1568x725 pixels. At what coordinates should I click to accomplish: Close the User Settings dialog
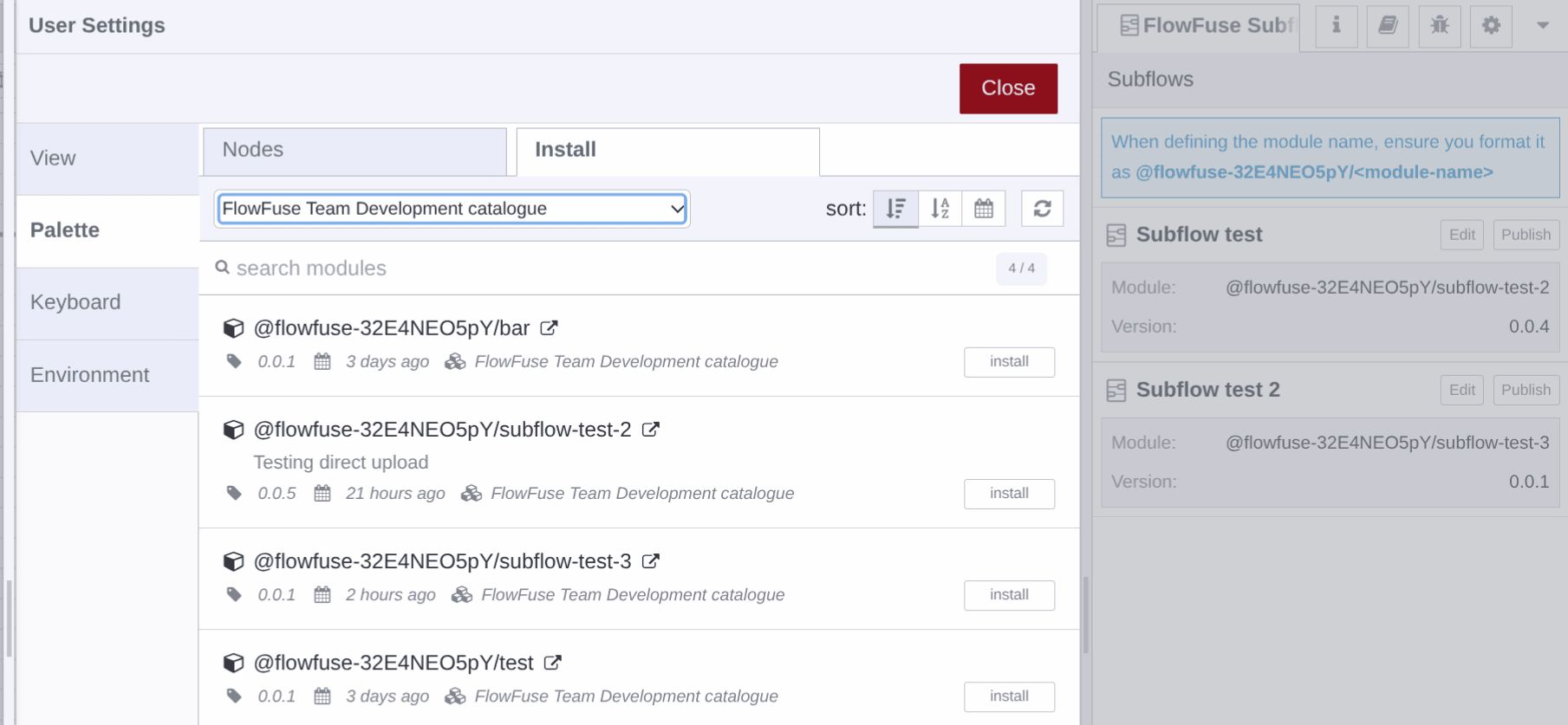pyautogui.click(x=1008, y=88)
